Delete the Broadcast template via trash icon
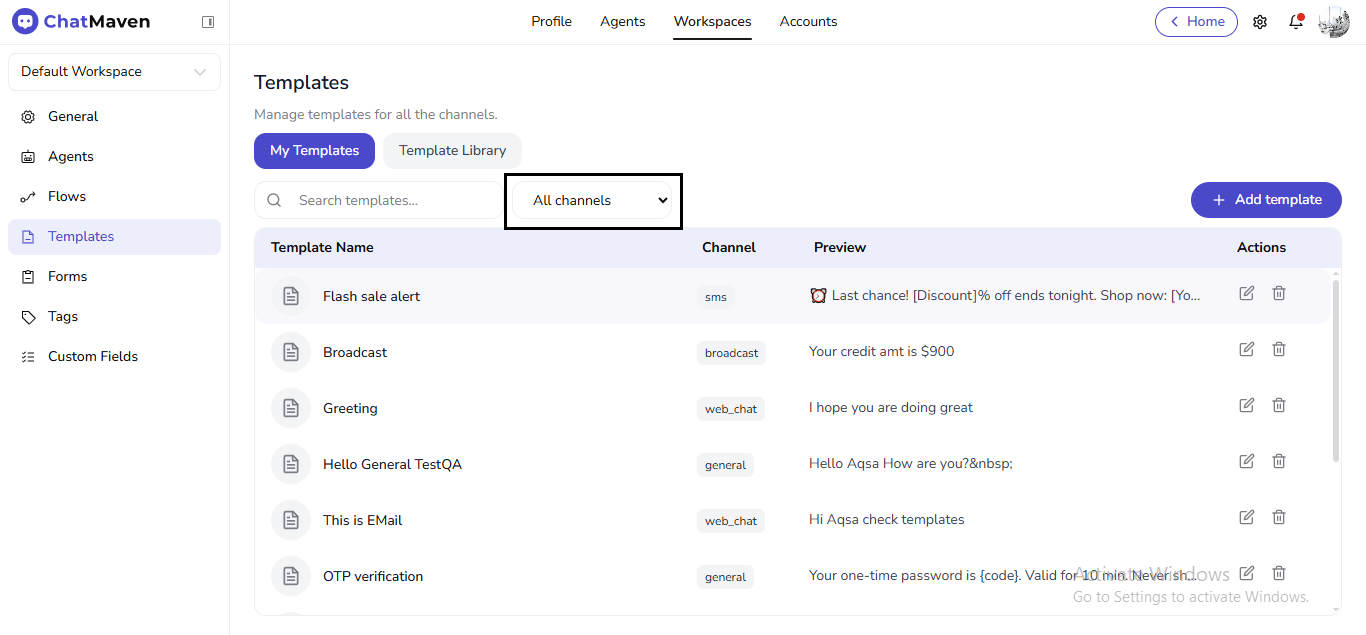Screen dimensions: 1366x635 click(1278, 349)
